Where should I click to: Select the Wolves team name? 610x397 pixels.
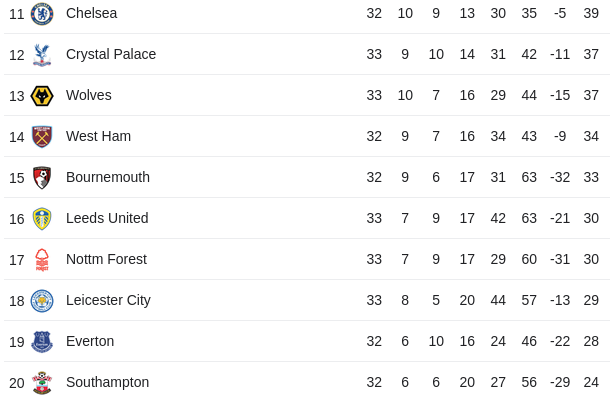89,95
